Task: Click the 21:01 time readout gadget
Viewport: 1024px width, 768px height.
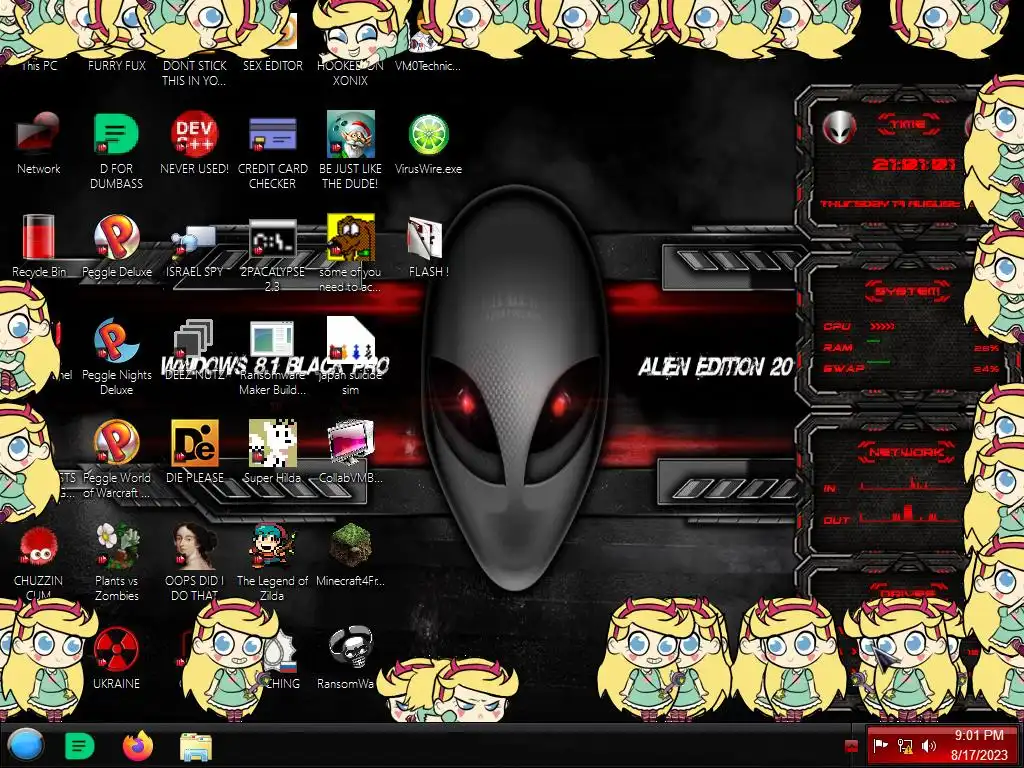Action: 914,164
